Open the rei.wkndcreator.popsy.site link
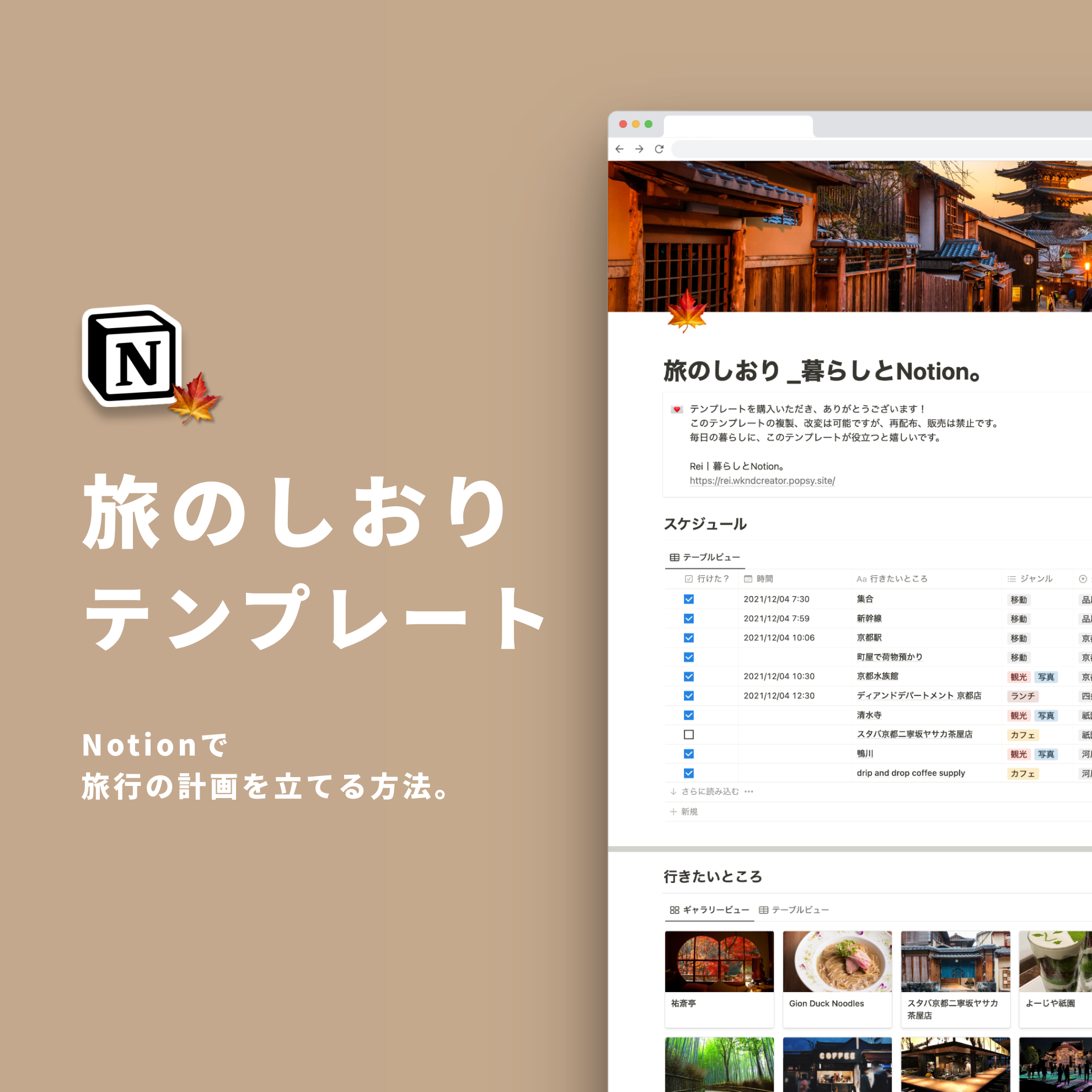Screen dimensions: 1092x1092 click(762, 481)
